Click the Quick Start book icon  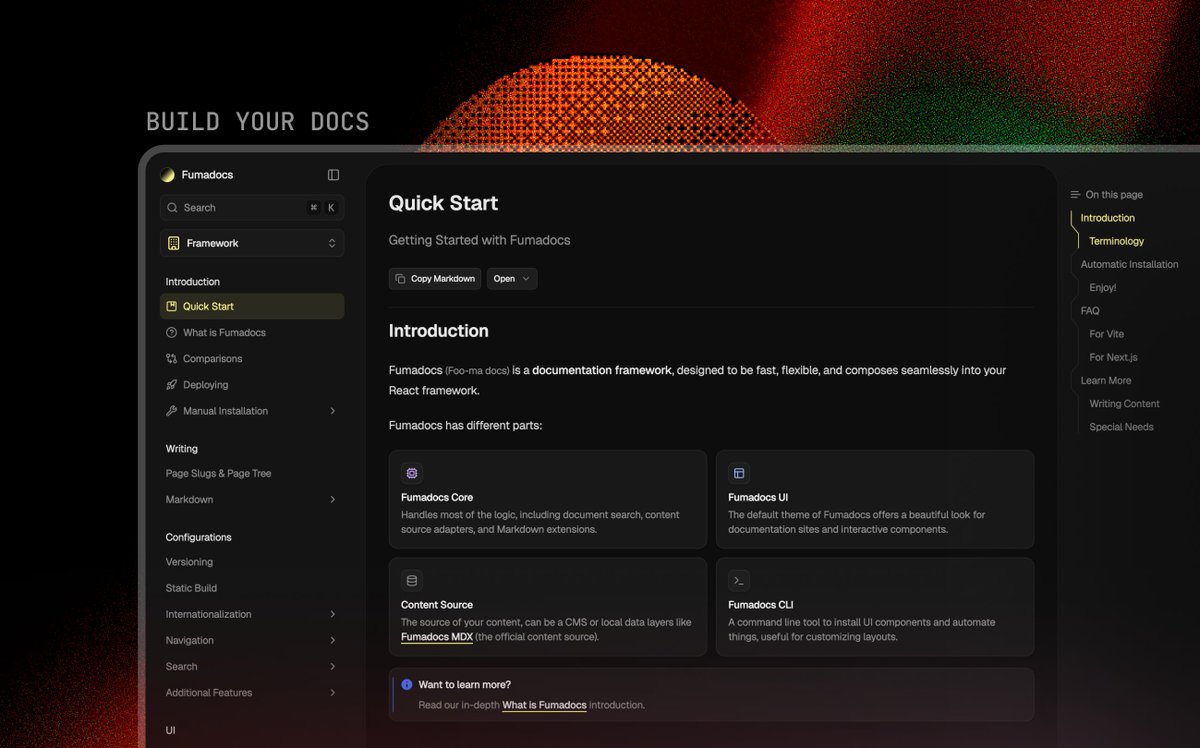(172, 306)
